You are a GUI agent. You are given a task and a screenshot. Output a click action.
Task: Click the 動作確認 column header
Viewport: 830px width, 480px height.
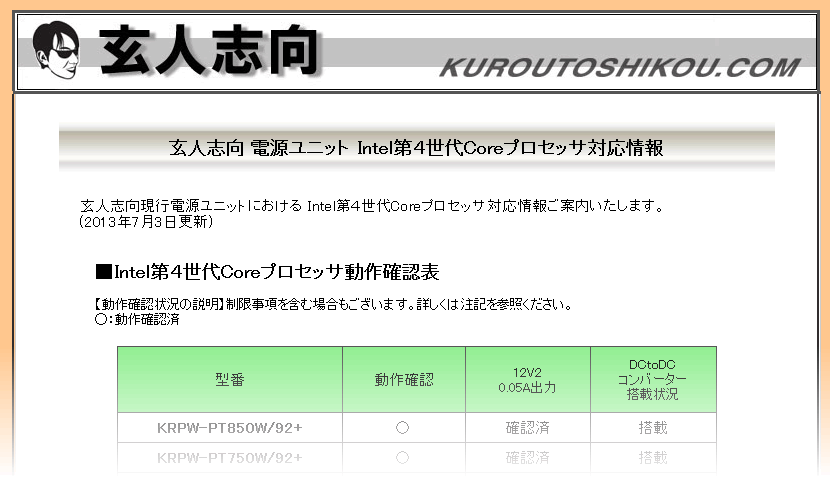(x=404, y=379)
